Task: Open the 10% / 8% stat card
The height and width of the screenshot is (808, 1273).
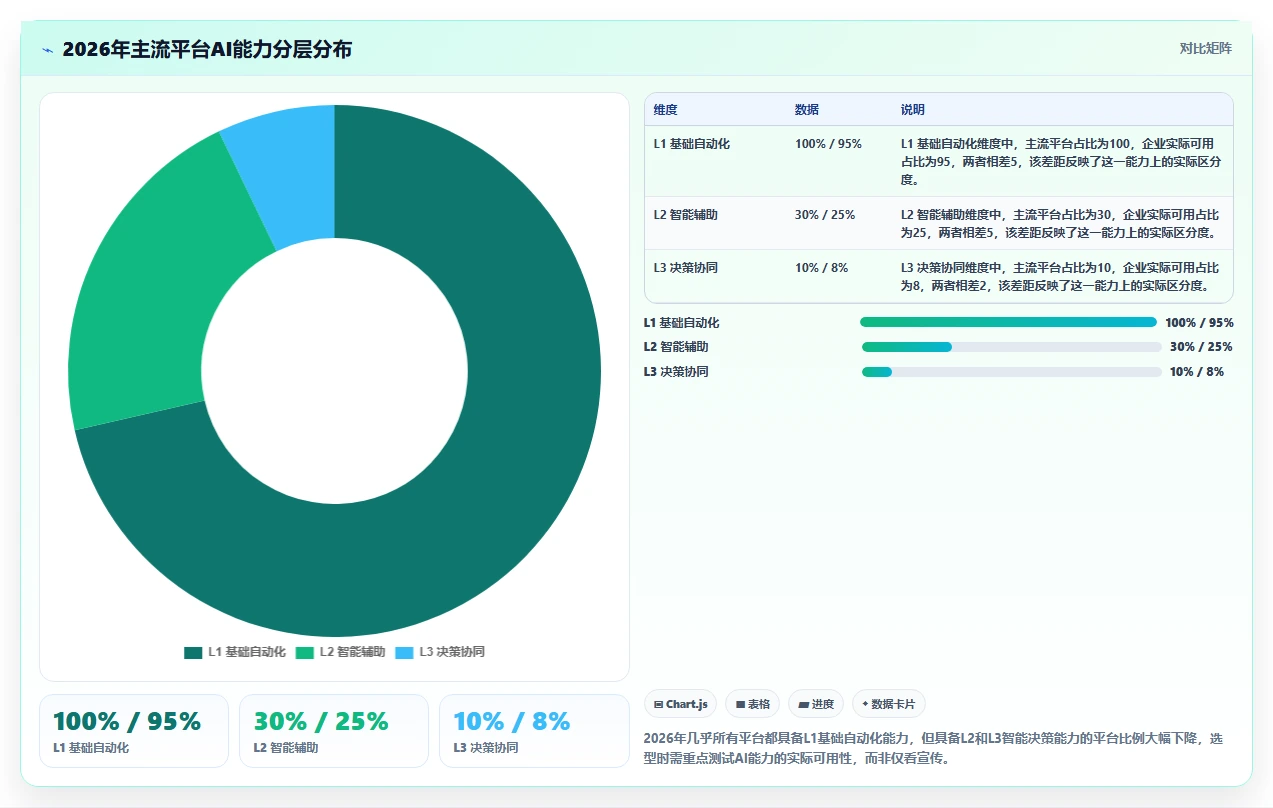Action: coord(534,731)
